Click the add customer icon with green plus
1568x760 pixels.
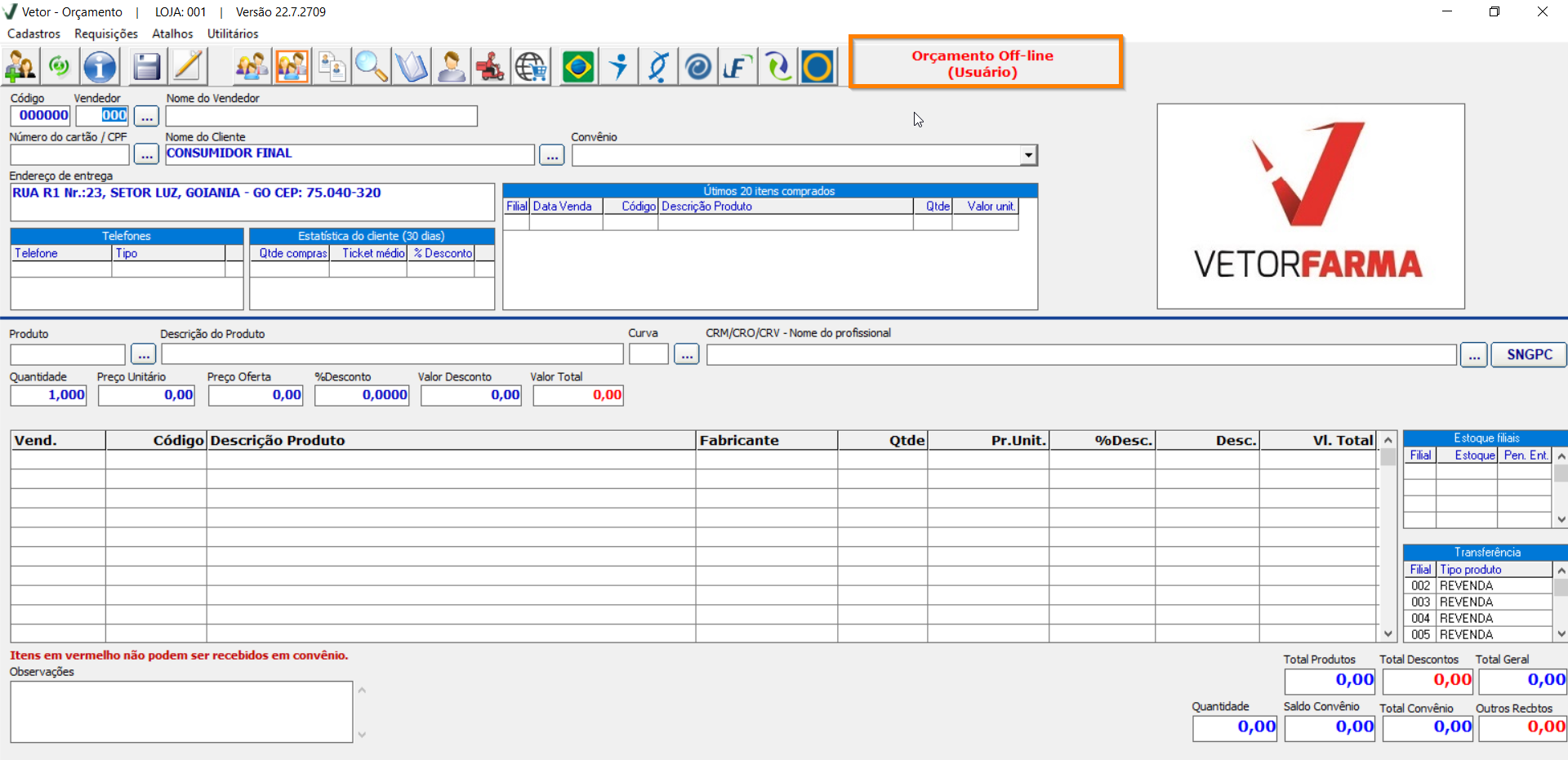pyautogui.click(x=20, y=67)
